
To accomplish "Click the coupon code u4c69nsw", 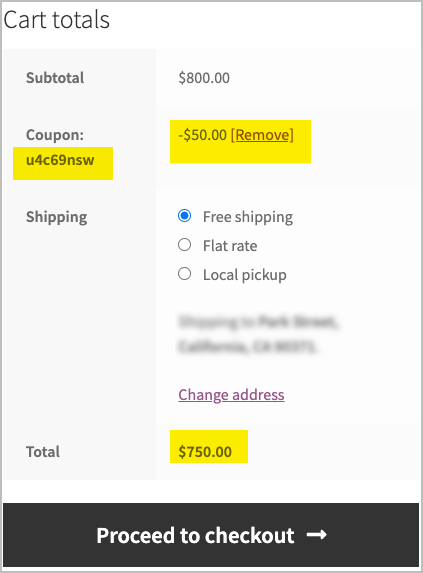I will (60, 160).
